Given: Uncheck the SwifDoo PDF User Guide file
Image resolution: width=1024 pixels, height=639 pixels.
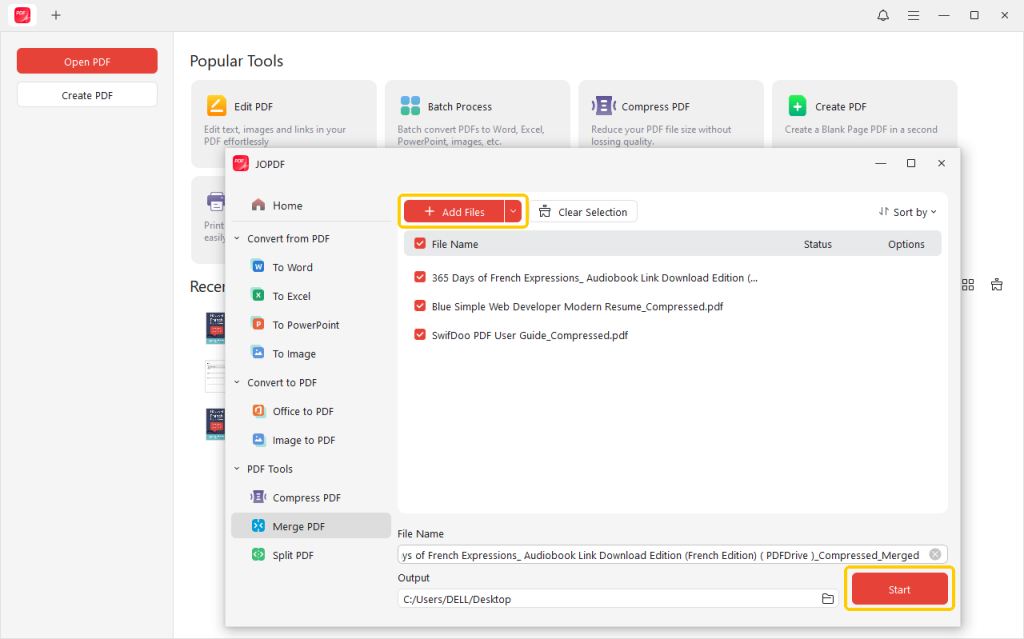Looking at the screenshot, I should tap(419, 335).
